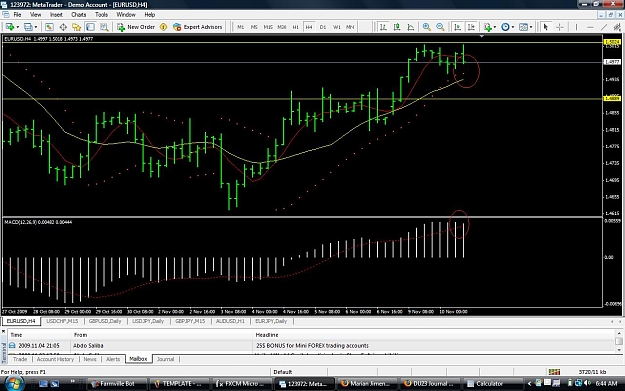Open the Charts menu

[79, 14]
